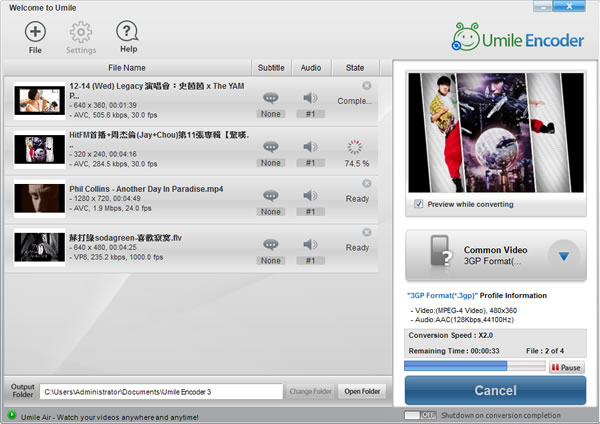Screen dimensions: 600x424
Task: Open subtitle None dropdown for first video
Action: 271,113
